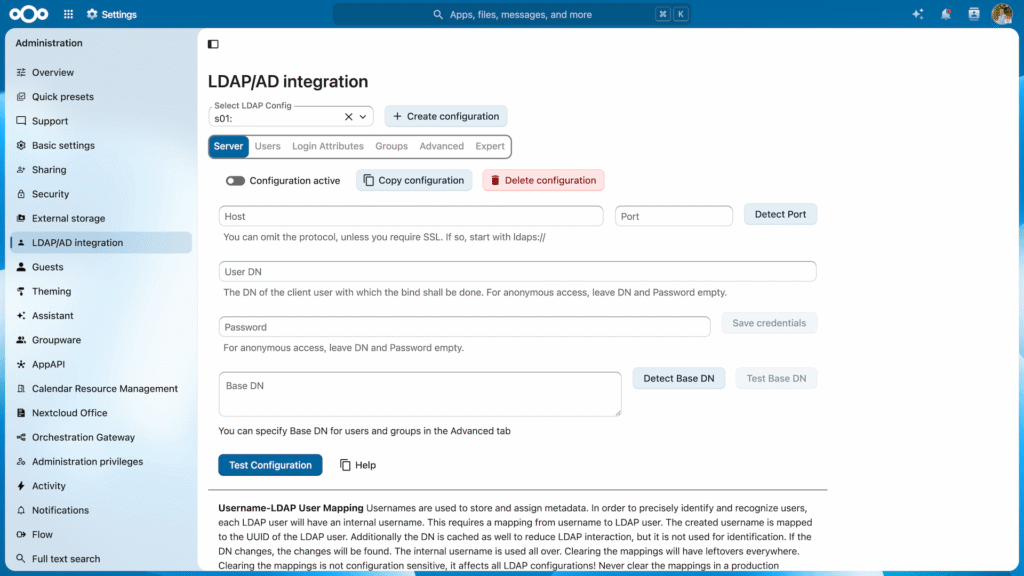The image size is (1024, 576).
Task: Open the app grid launcher icon
Action: (69, 14)
